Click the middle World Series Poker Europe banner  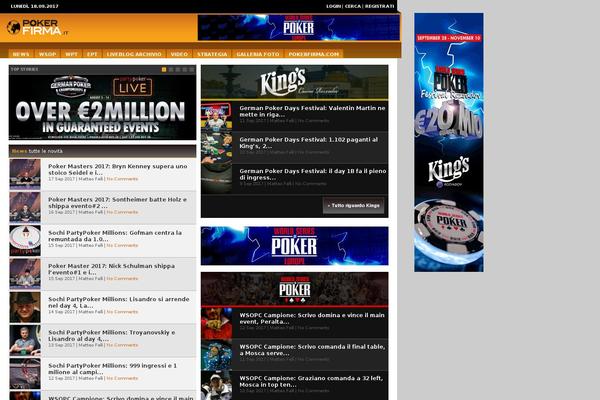tap(295, 246)
